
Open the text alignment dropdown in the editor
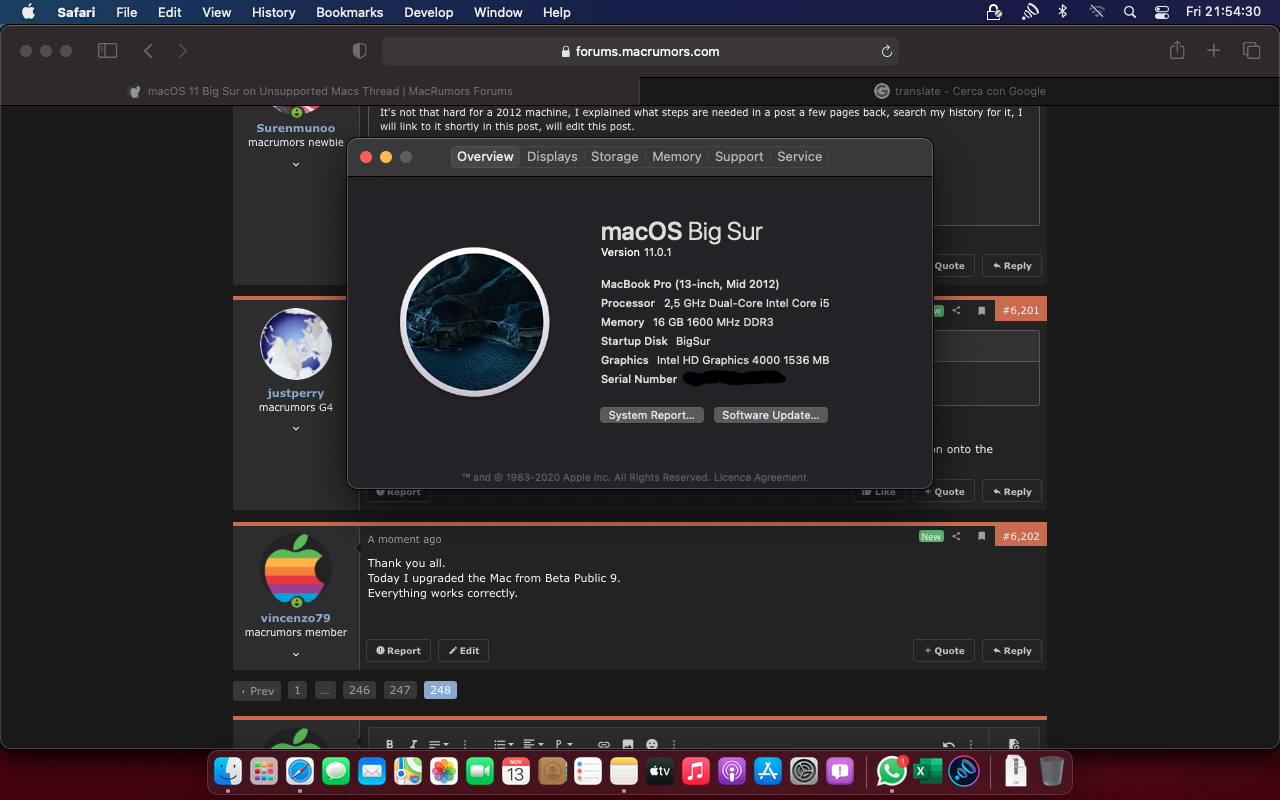[x=533, y=744]
